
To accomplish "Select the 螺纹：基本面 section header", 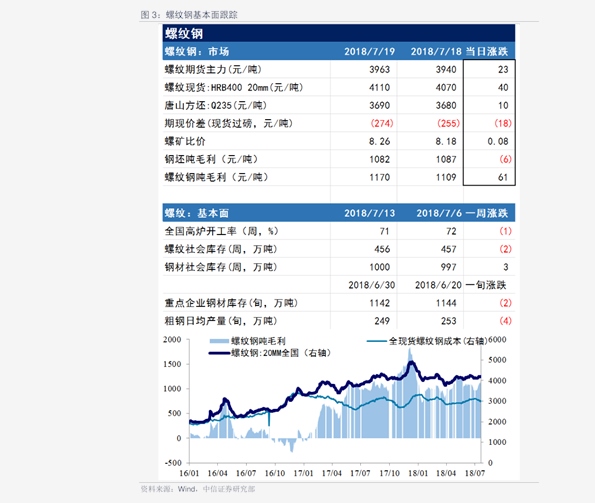I will [197, 213].
